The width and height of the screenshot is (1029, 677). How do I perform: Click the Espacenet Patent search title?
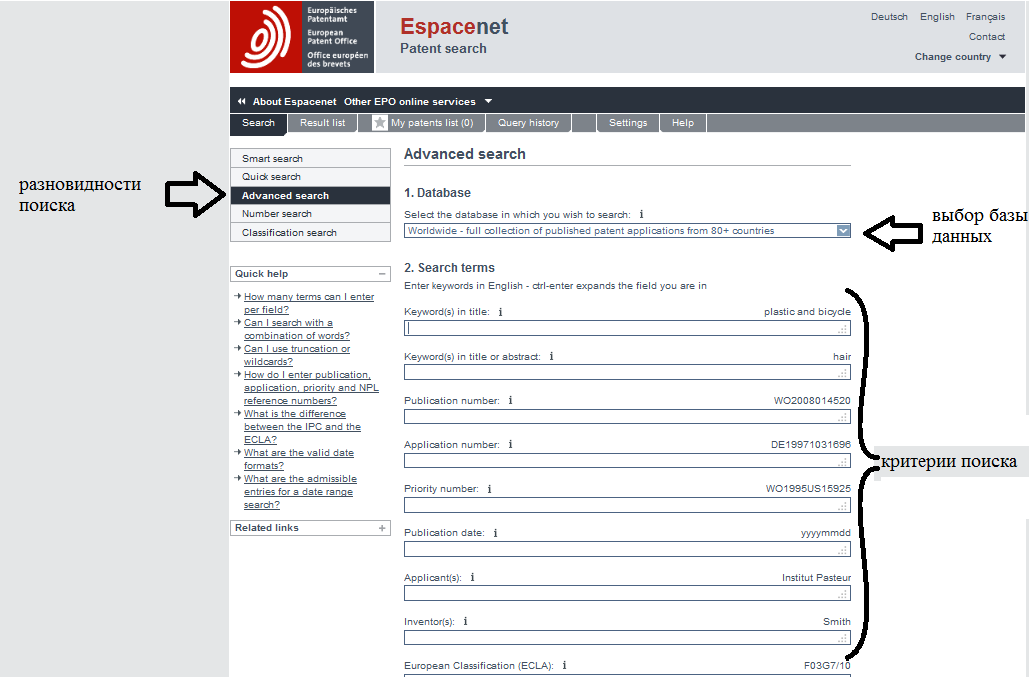454,35
